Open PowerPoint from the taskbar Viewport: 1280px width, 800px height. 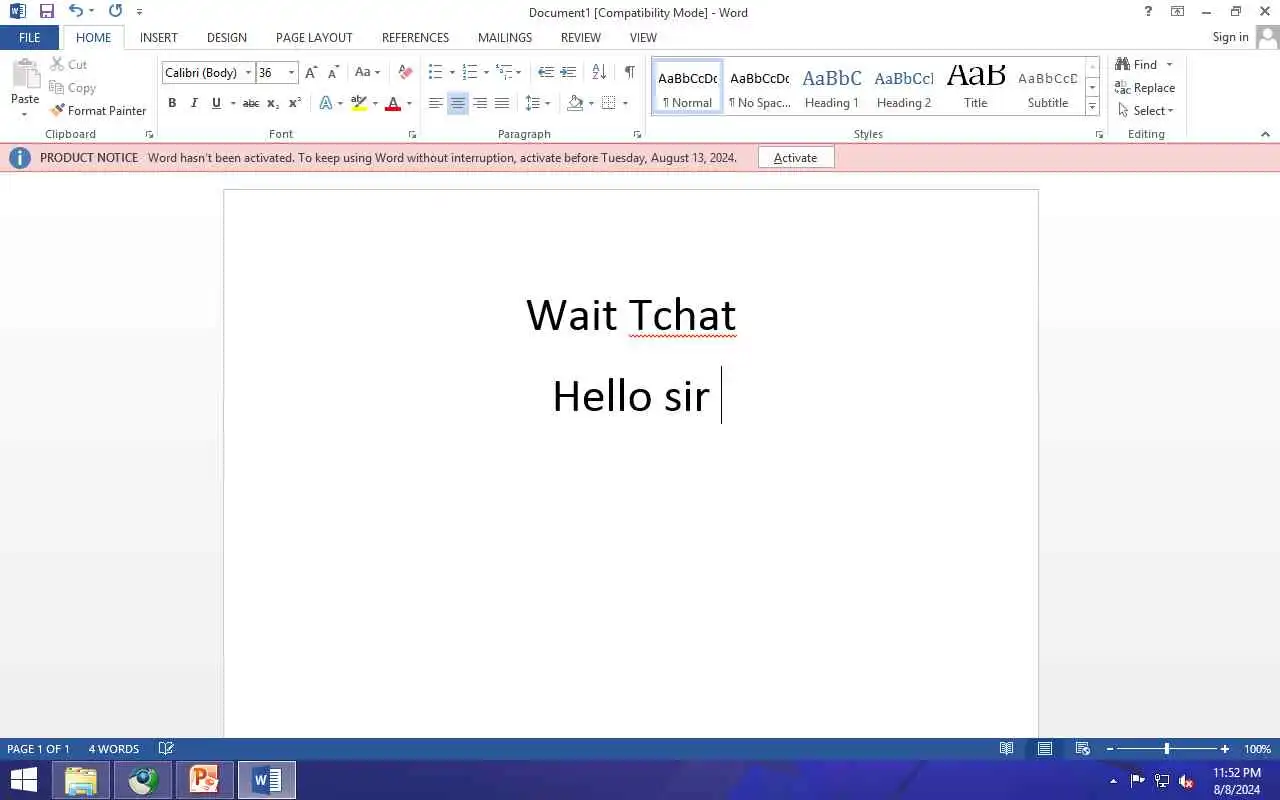pos(204,780)
